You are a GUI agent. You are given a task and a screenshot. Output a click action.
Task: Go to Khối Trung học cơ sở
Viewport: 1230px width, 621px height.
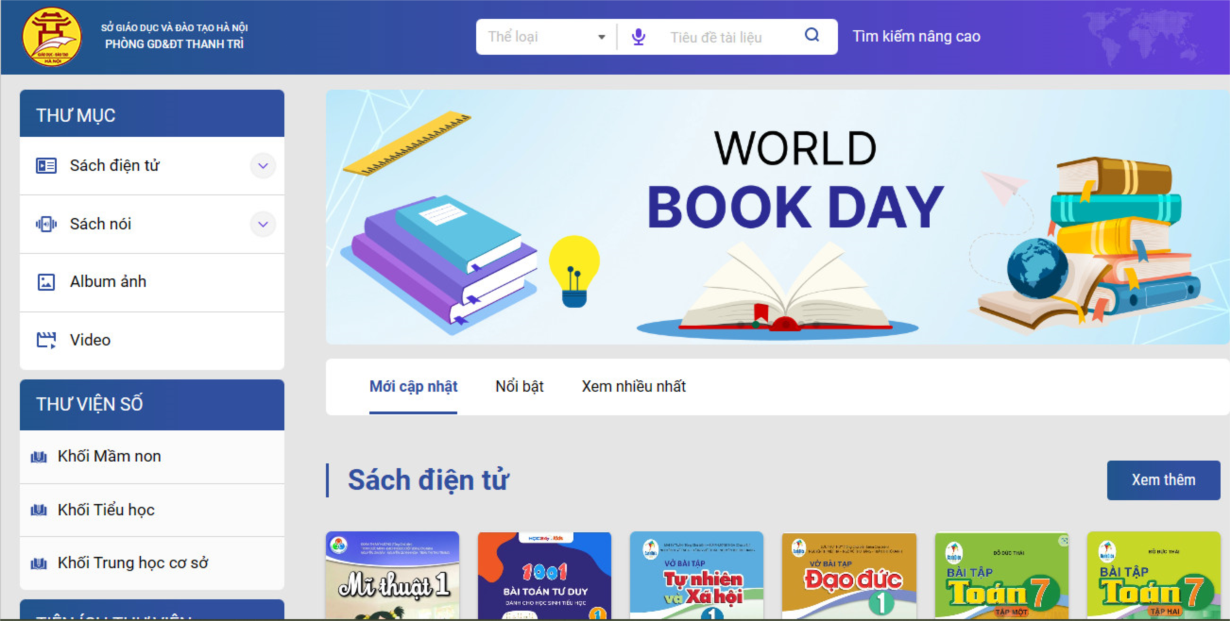point(132,563)
